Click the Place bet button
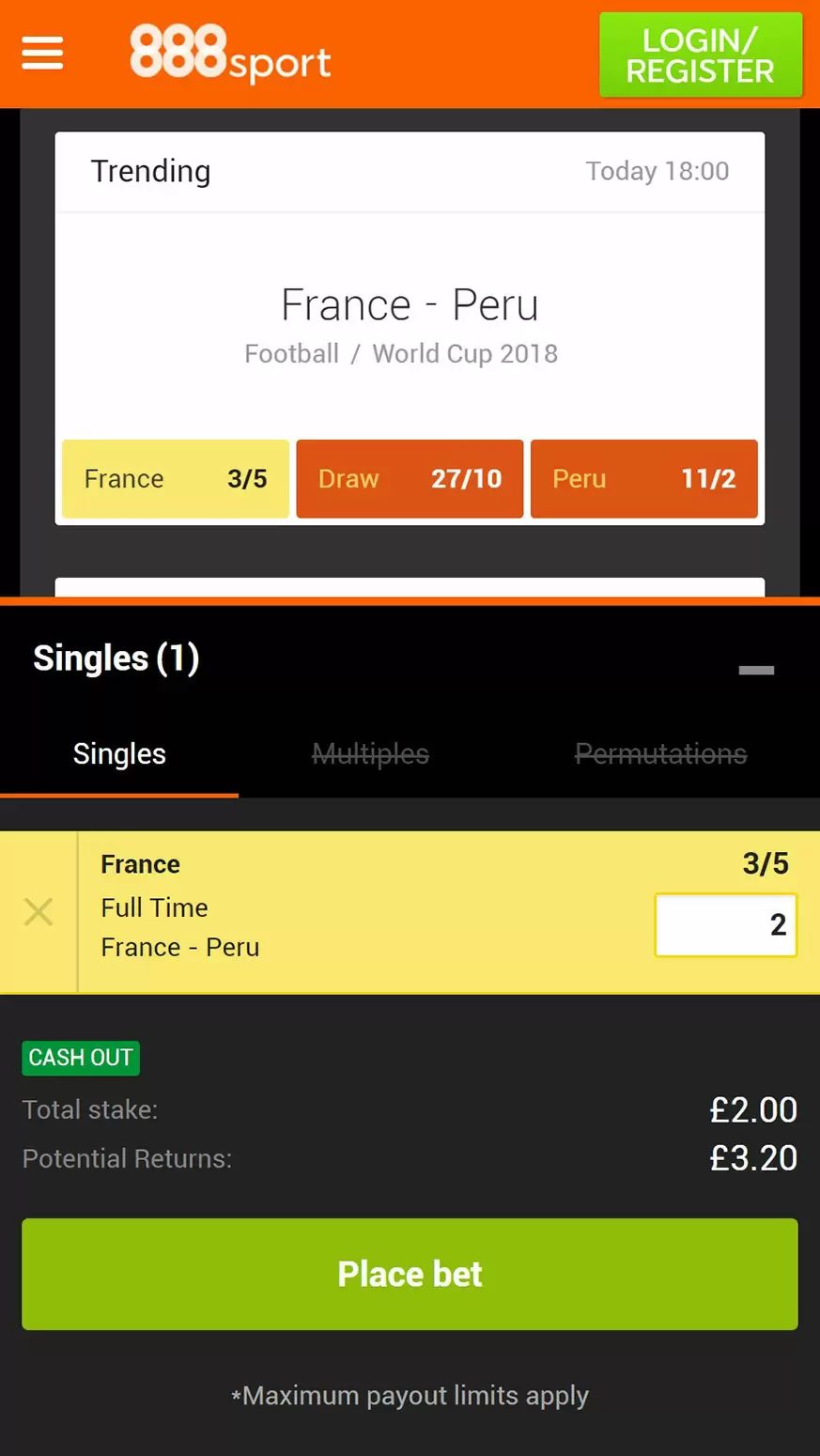Viewport: 820px width, 1456px height. pos(410,1274)
